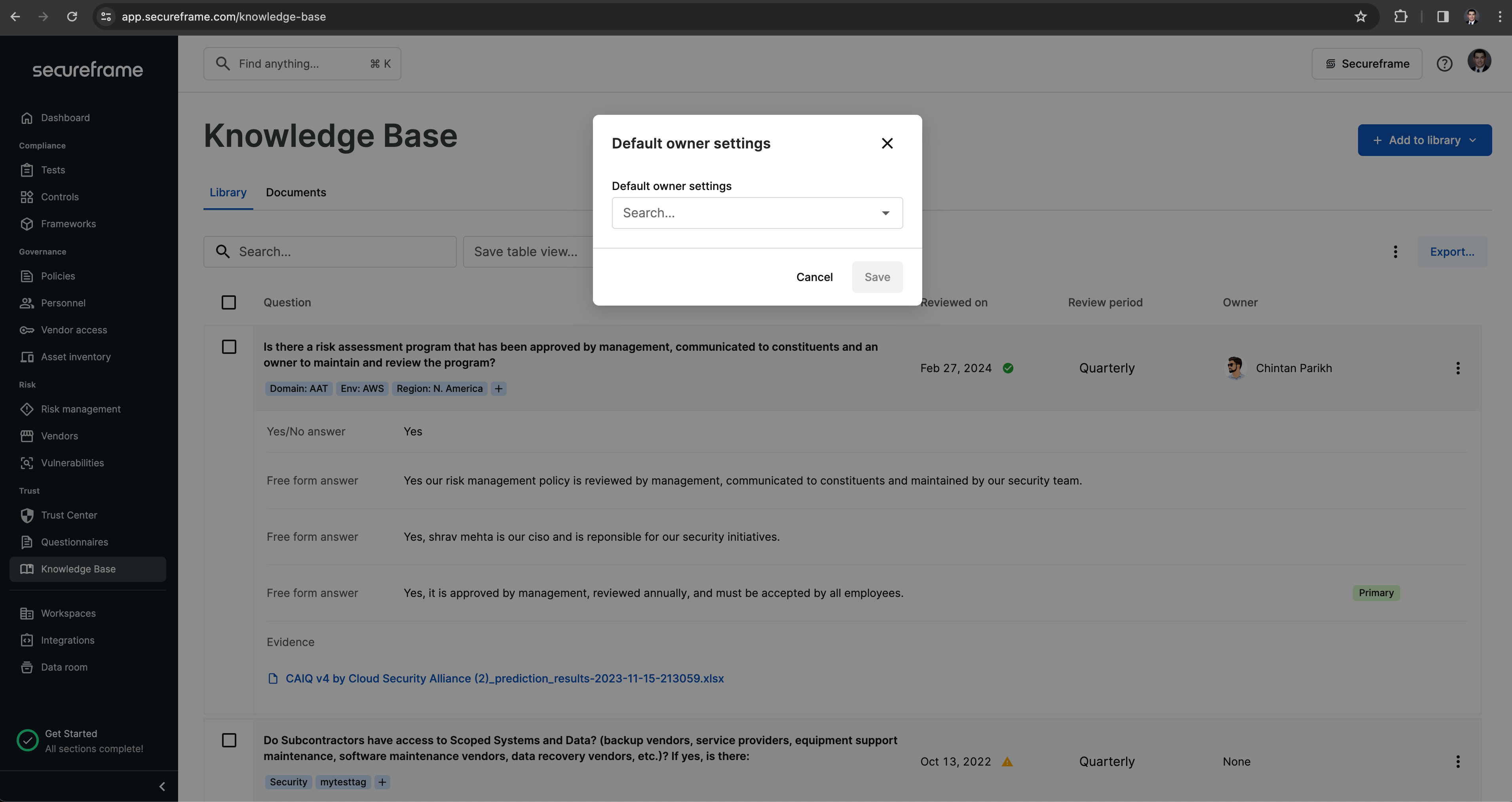Click the Security tag
The width and height of the screenshot is (1512, 802).
click(288, 783)
